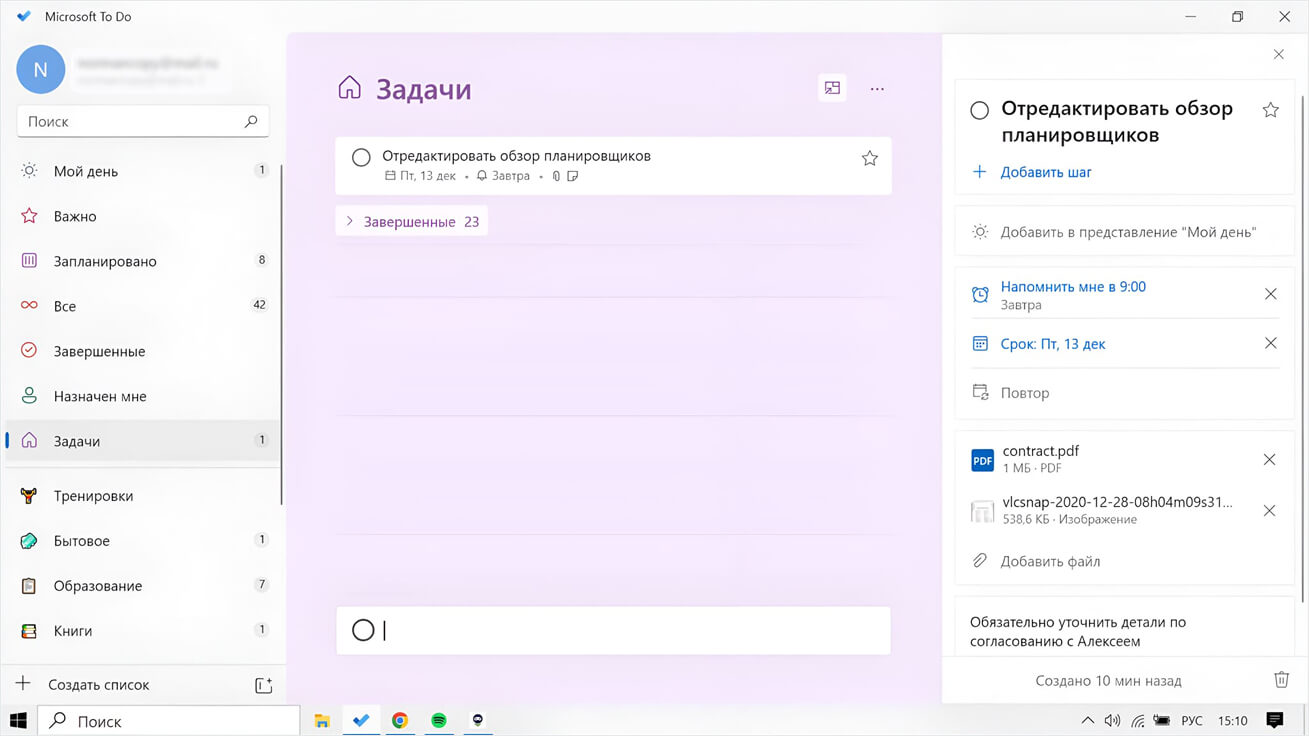Star the task as important

[x=869, y=157]
